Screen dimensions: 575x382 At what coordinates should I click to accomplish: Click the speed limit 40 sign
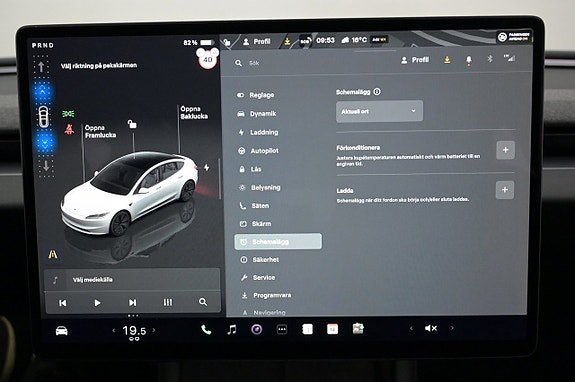point(208,59)
